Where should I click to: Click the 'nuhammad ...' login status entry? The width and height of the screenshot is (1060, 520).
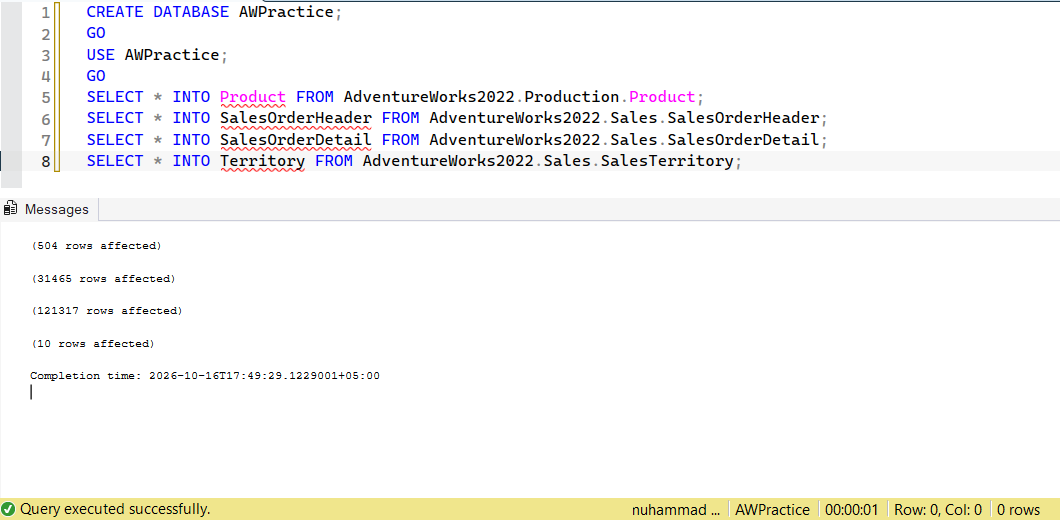[x=676, y=510]
